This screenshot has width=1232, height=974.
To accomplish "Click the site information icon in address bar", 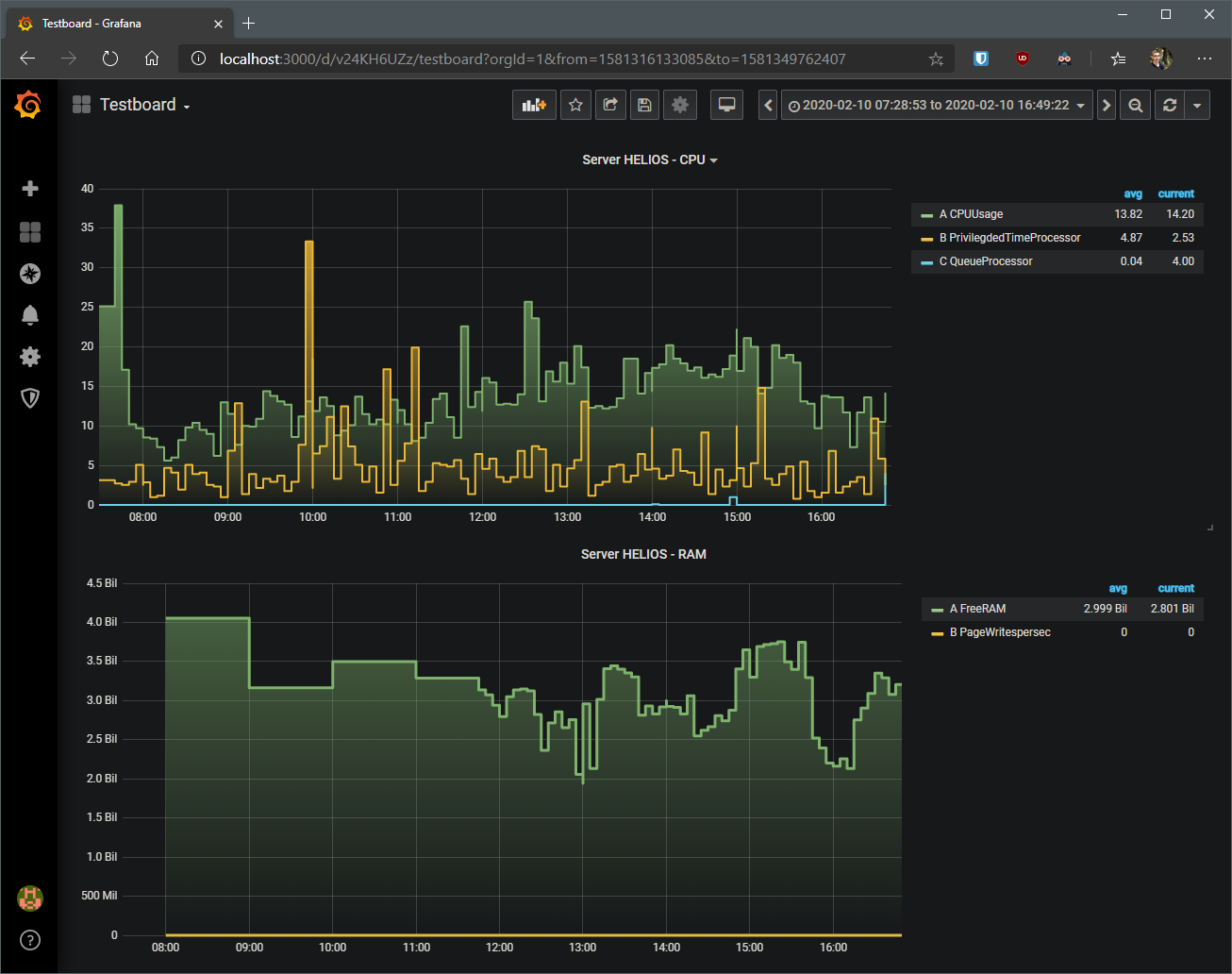I will [198, 59].
